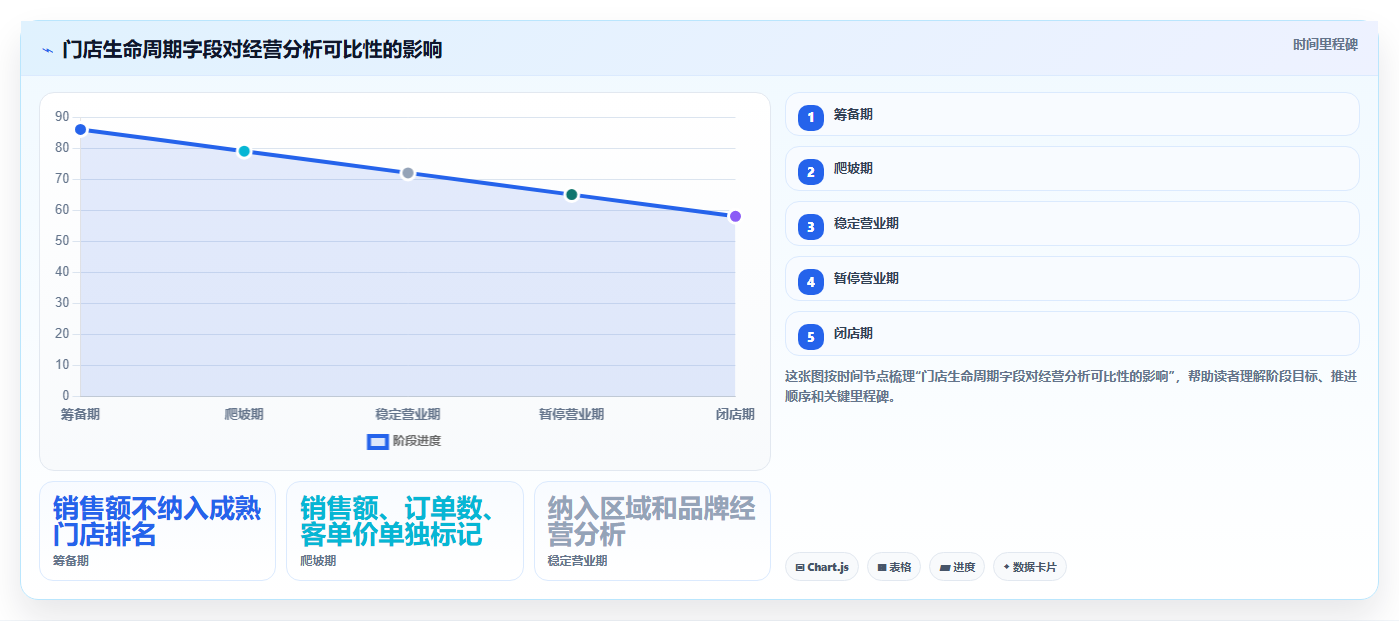This screenshot has height=621, width=1399.
Task: Click the y-axis value 0
Action: (66, 395)
